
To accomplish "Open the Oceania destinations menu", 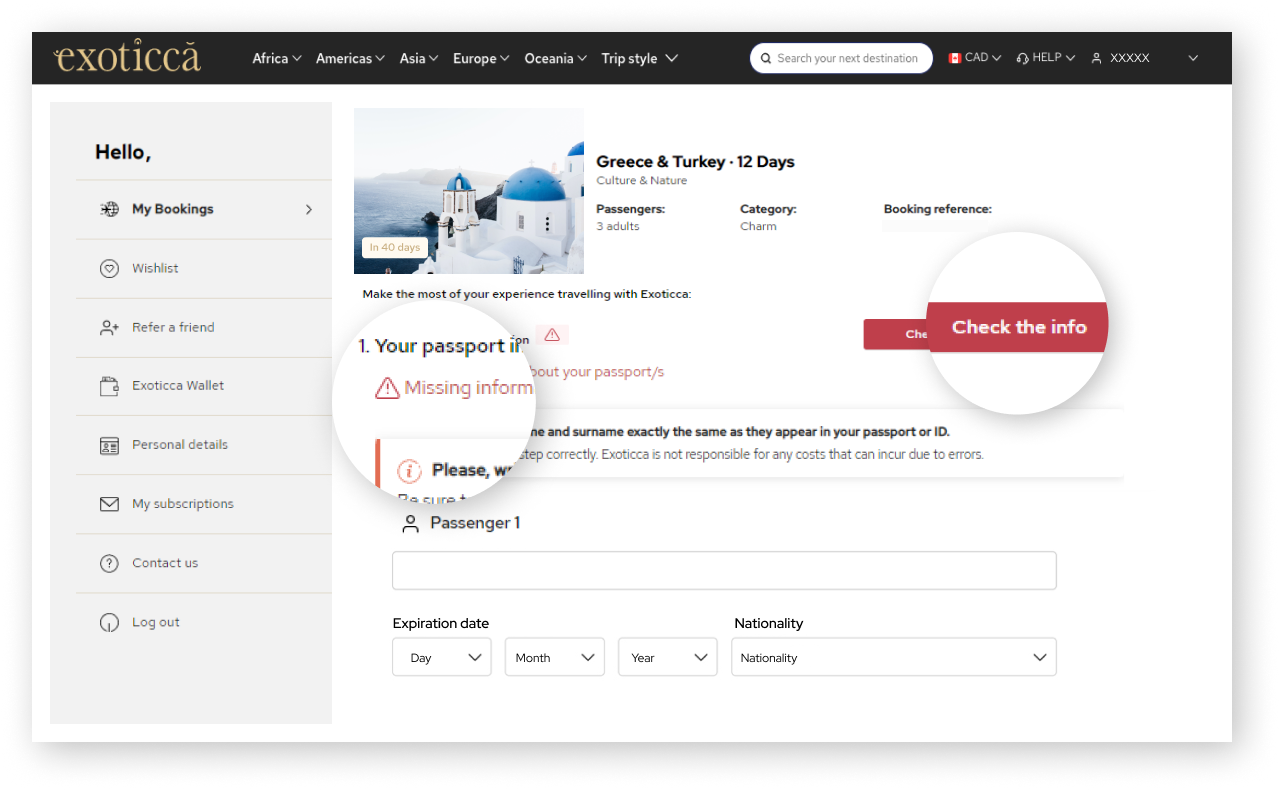I will click(x=556, y=58).
